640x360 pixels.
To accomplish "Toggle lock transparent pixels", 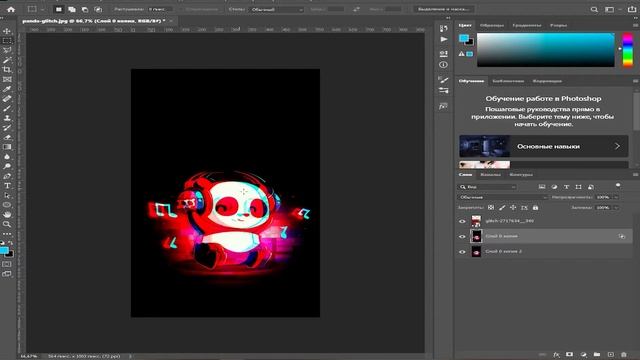I will 491,207.
